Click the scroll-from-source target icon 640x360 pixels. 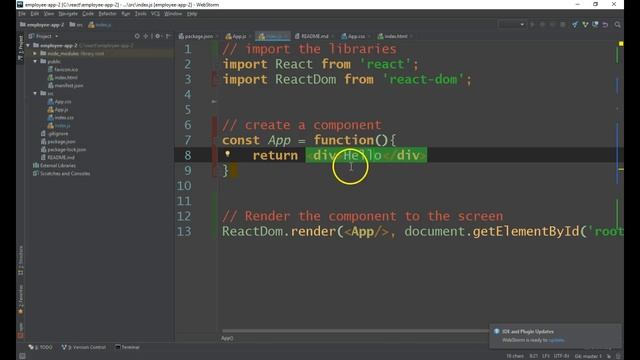pos(137,36)
